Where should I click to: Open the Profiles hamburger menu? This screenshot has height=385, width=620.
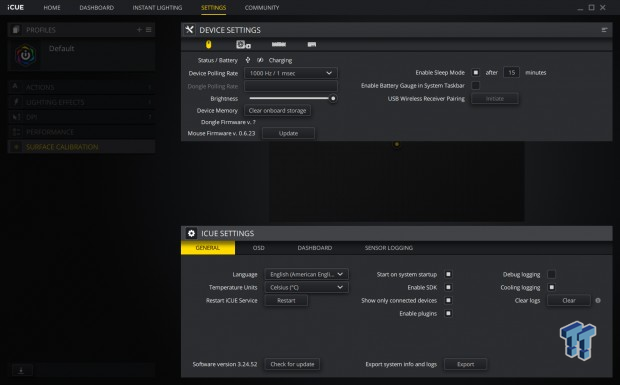coord(149,30)
